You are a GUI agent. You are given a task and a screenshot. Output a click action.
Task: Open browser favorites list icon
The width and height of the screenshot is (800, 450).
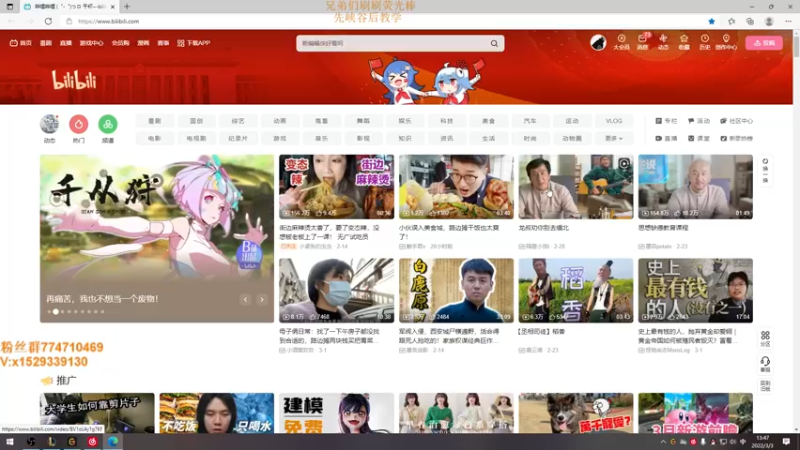(731, 21)
